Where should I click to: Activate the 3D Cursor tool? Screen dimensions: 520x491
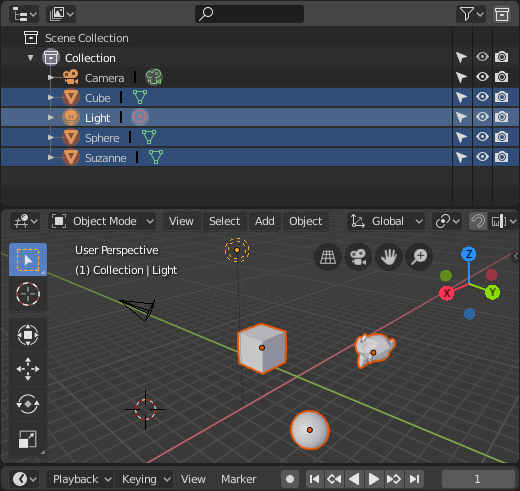[x=28, y=294]
